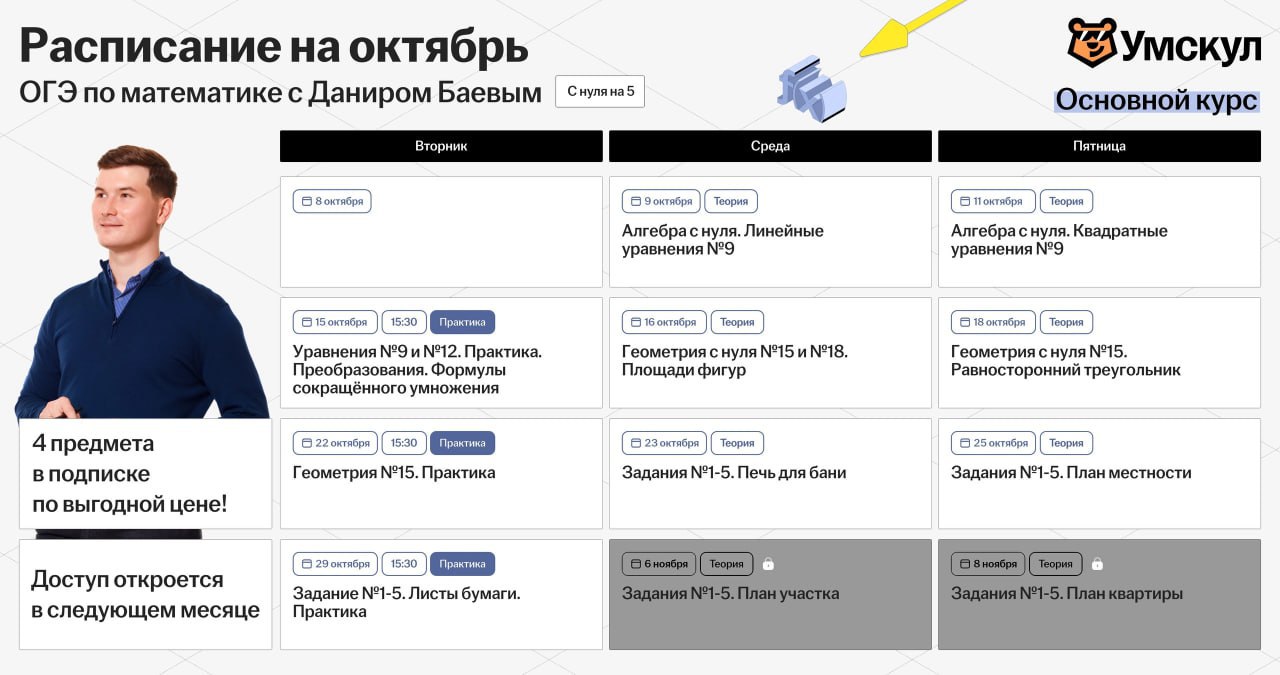Screen dimensions: 1280x675
Task: Select the Среда column header
Action: click(x=770, y=146)
